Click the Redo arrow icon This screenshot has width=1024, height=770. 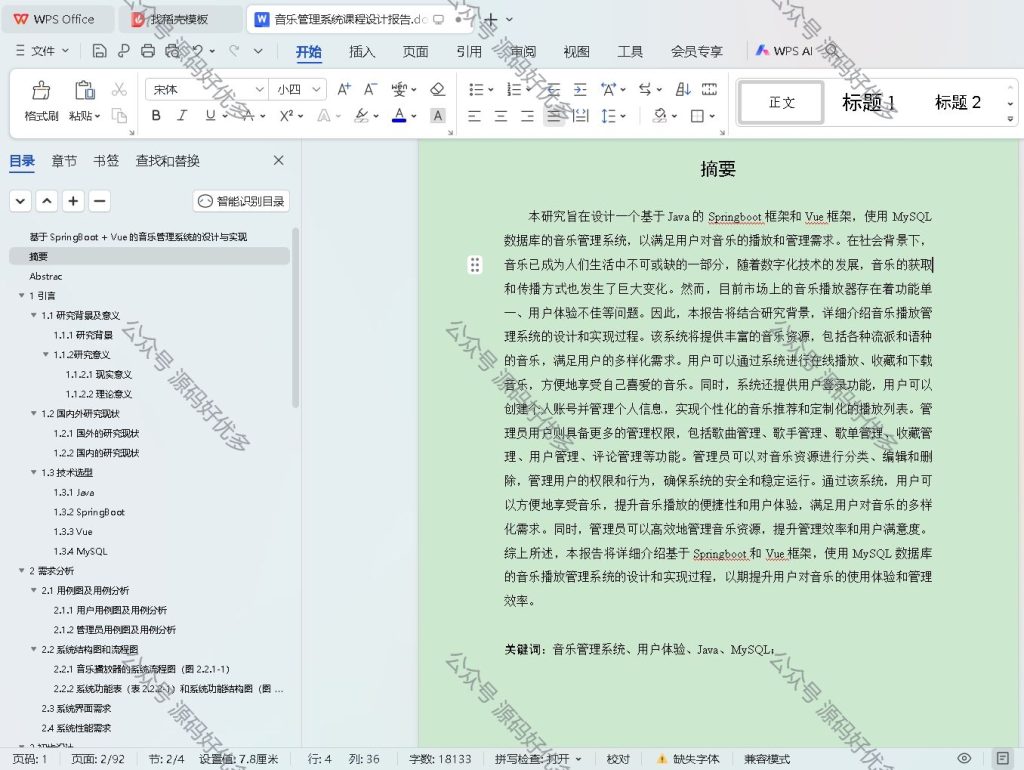click(x=234, y=51)
